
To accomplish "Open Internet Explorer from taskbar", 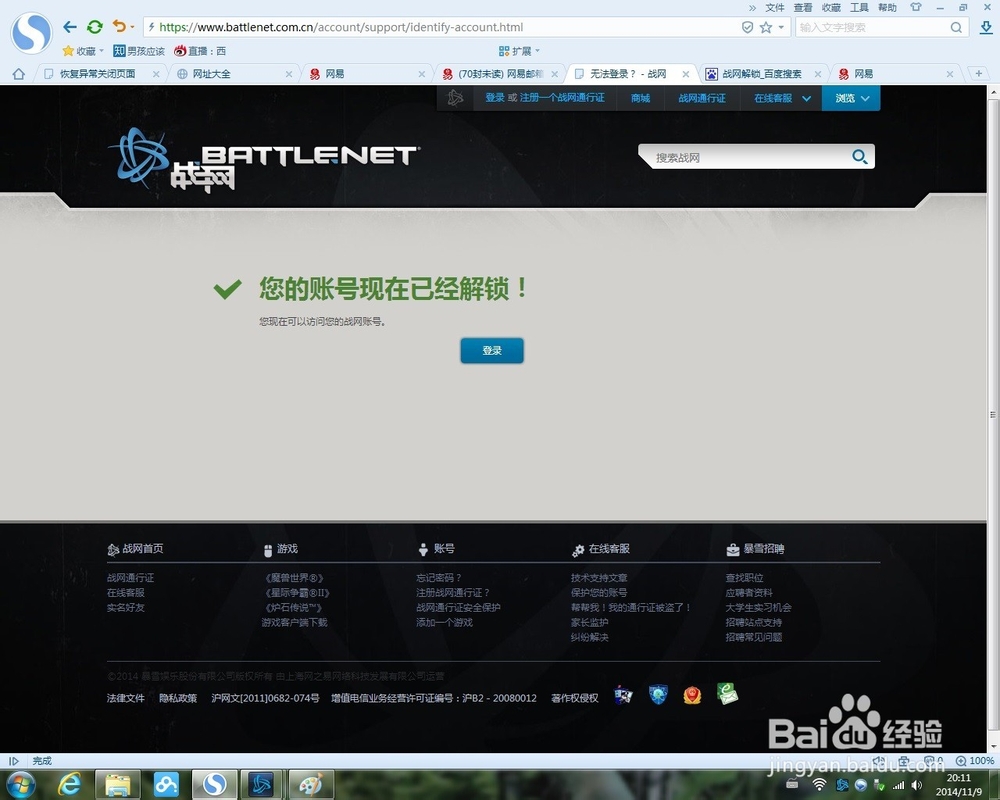I will (x=69, y=785).
